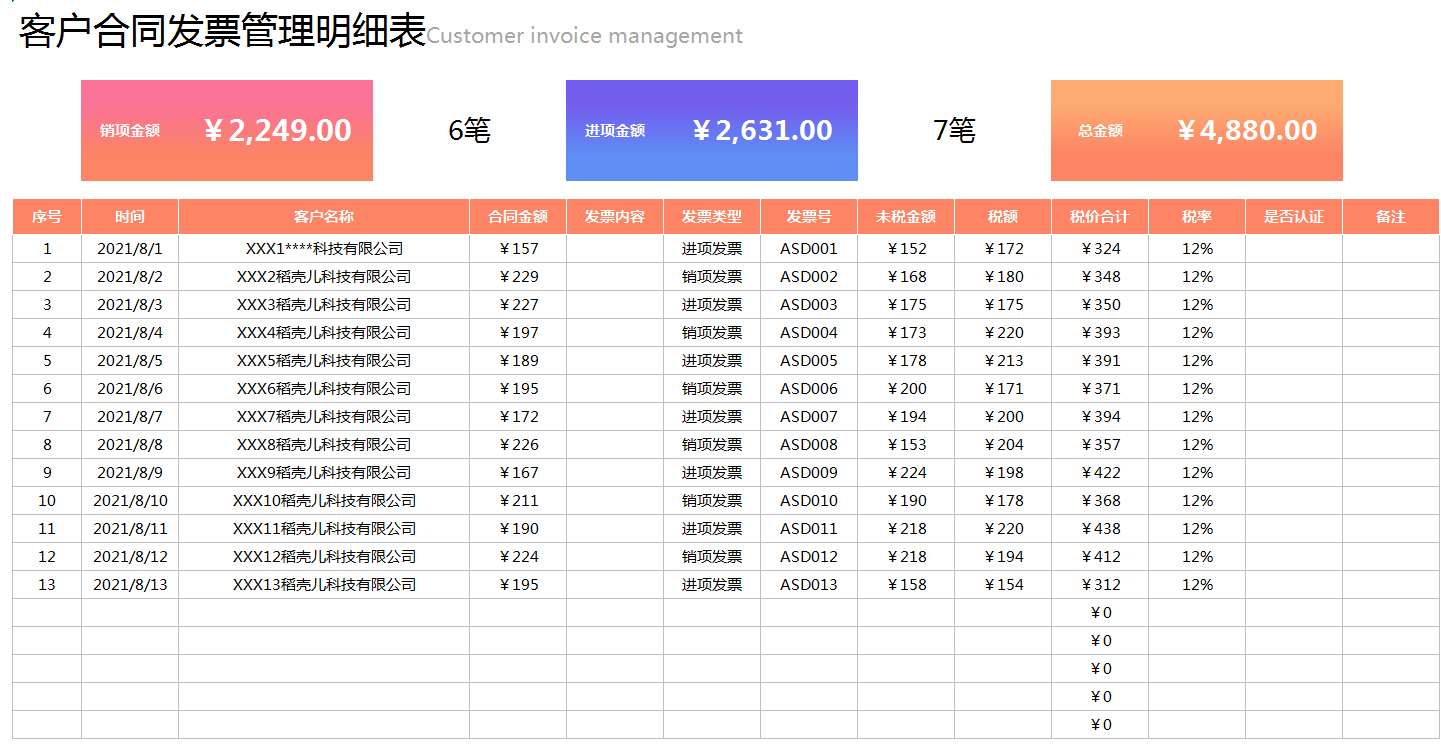Click the title 客户合同发票管理明细表
1441x747 pixels.
pyautogui.click(x=222, y=32)
